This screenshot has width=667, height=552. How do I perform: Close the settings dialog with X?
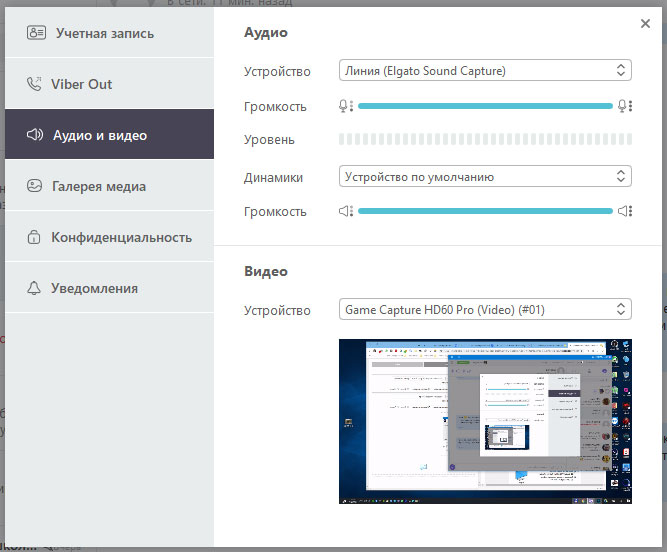click(x=645, y=23)
